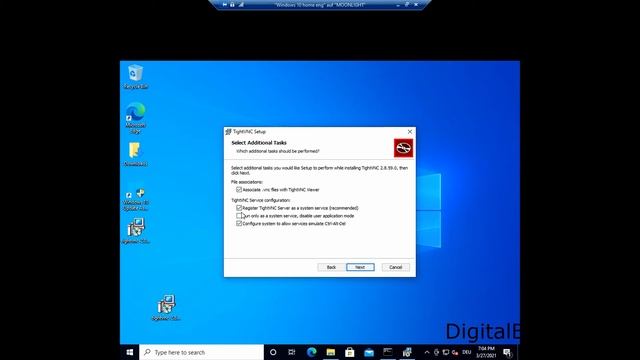The width and height of the screenshot is (640, 360).
Task: Open the command prompt taskbar icon
Action: pyautogui.click(x=388, y=352)
